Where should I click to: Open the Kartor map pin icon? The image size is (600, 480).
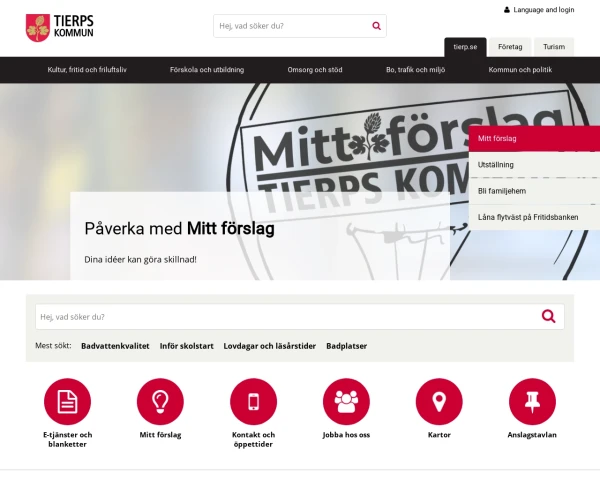(x=439, y=402)
